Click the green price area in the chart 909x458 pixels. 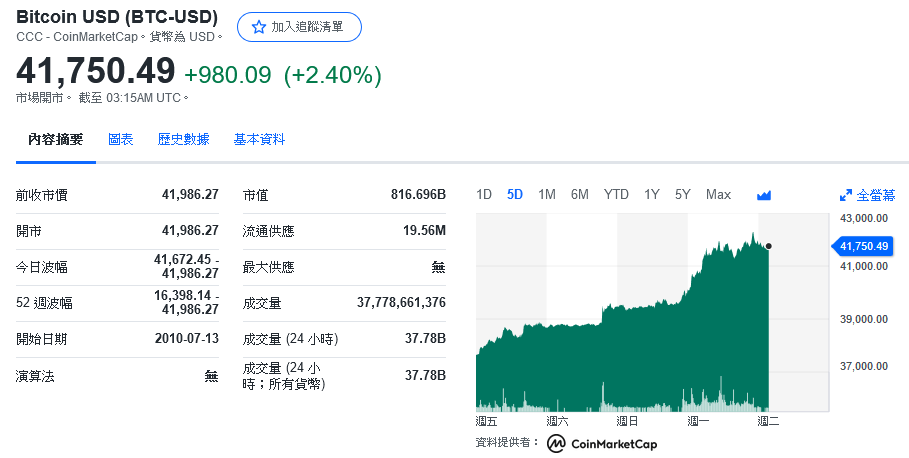[x=650, y=360]
